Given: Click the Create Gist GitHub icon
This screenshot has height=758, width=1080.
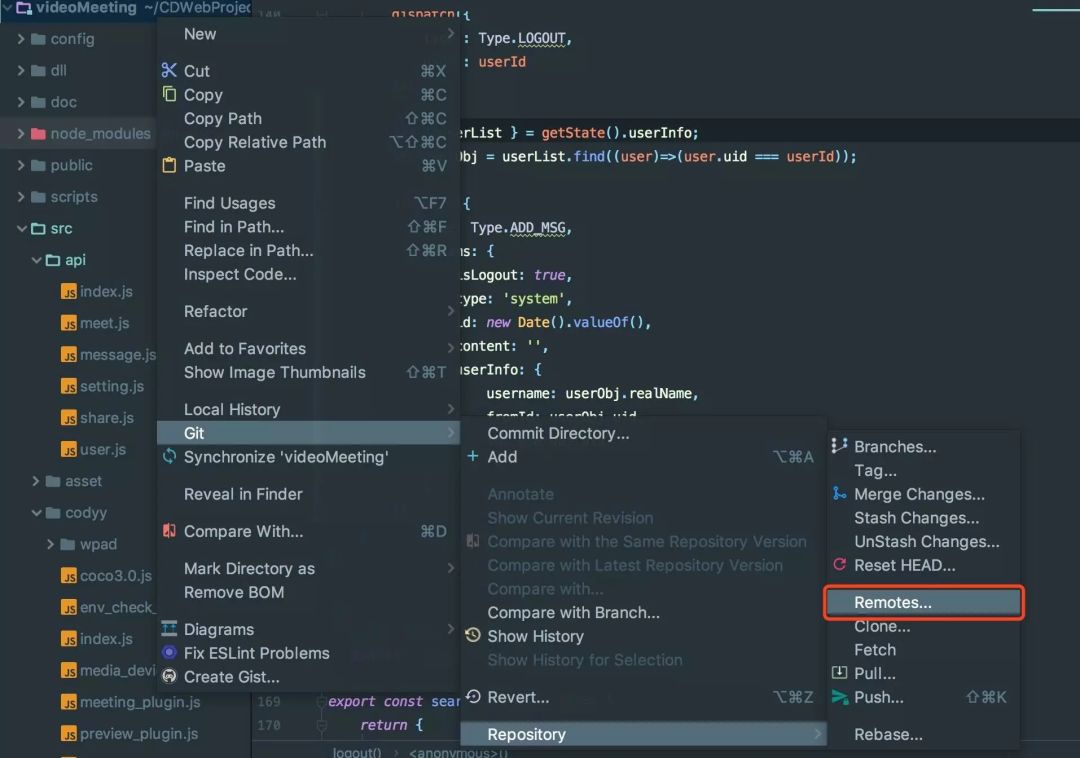Looking at the screenshot, I should tap(169, 676).
